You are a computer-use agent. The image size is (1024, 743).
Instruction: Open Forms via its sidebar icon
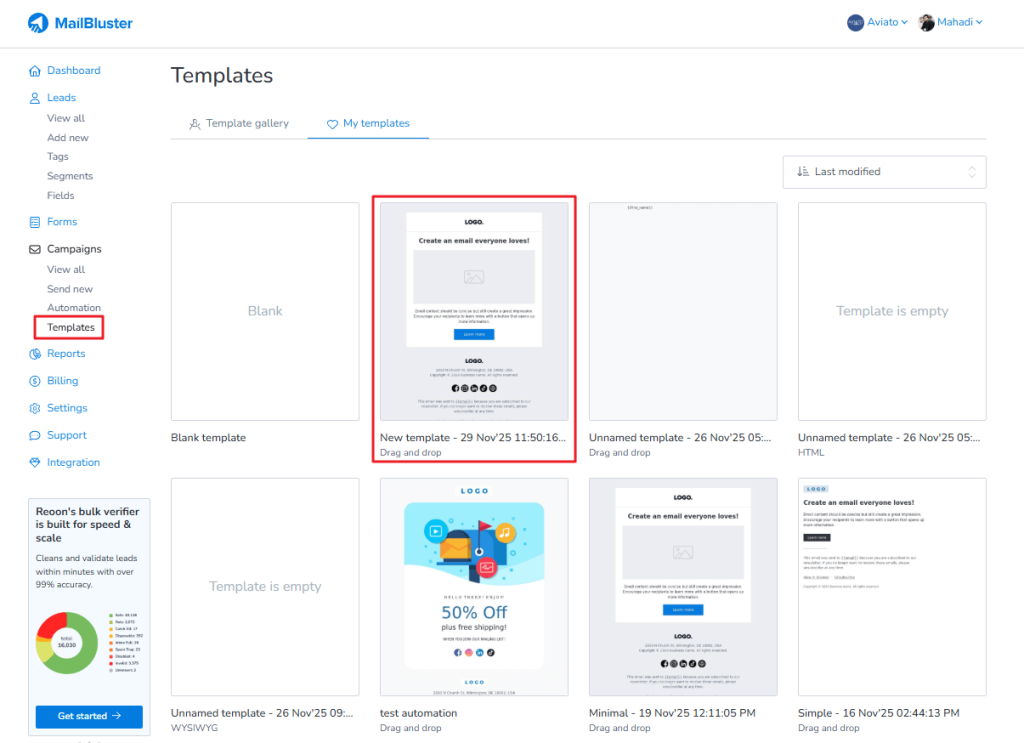coord(34,221)
